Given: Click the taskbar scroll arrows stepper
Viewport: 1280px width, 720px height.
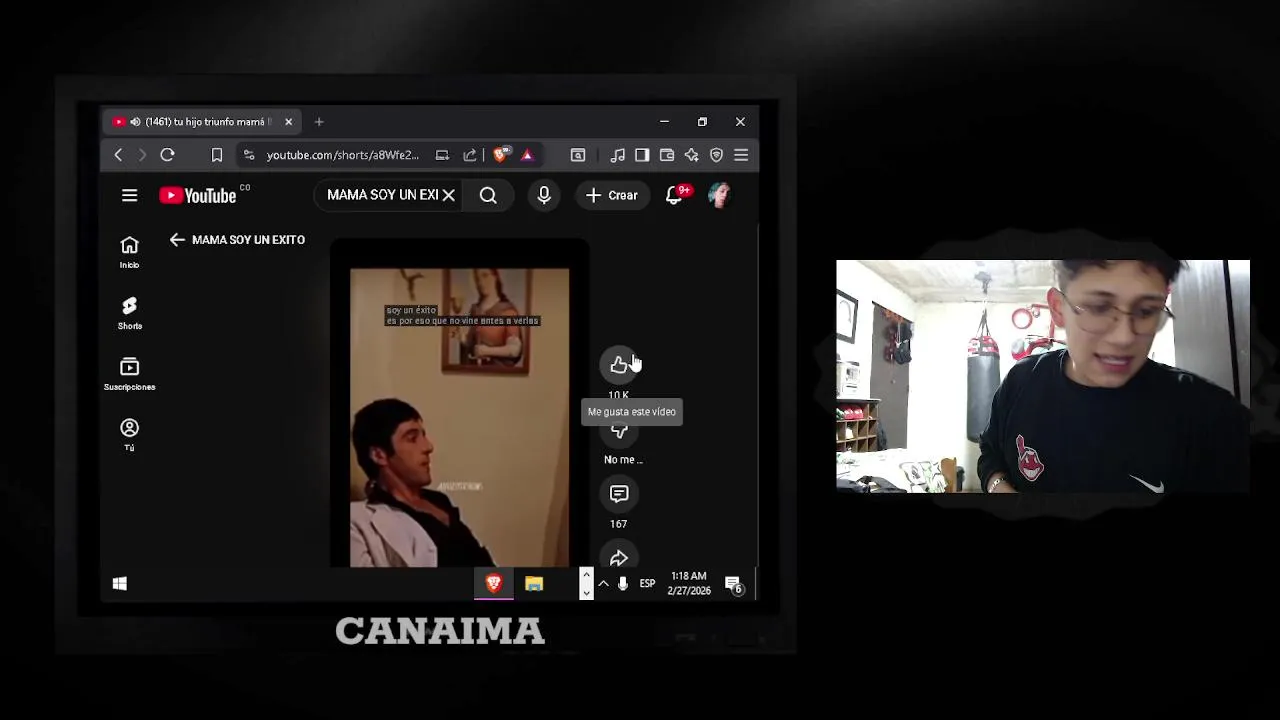Looking at the screenshot, I should click(586, 584).
